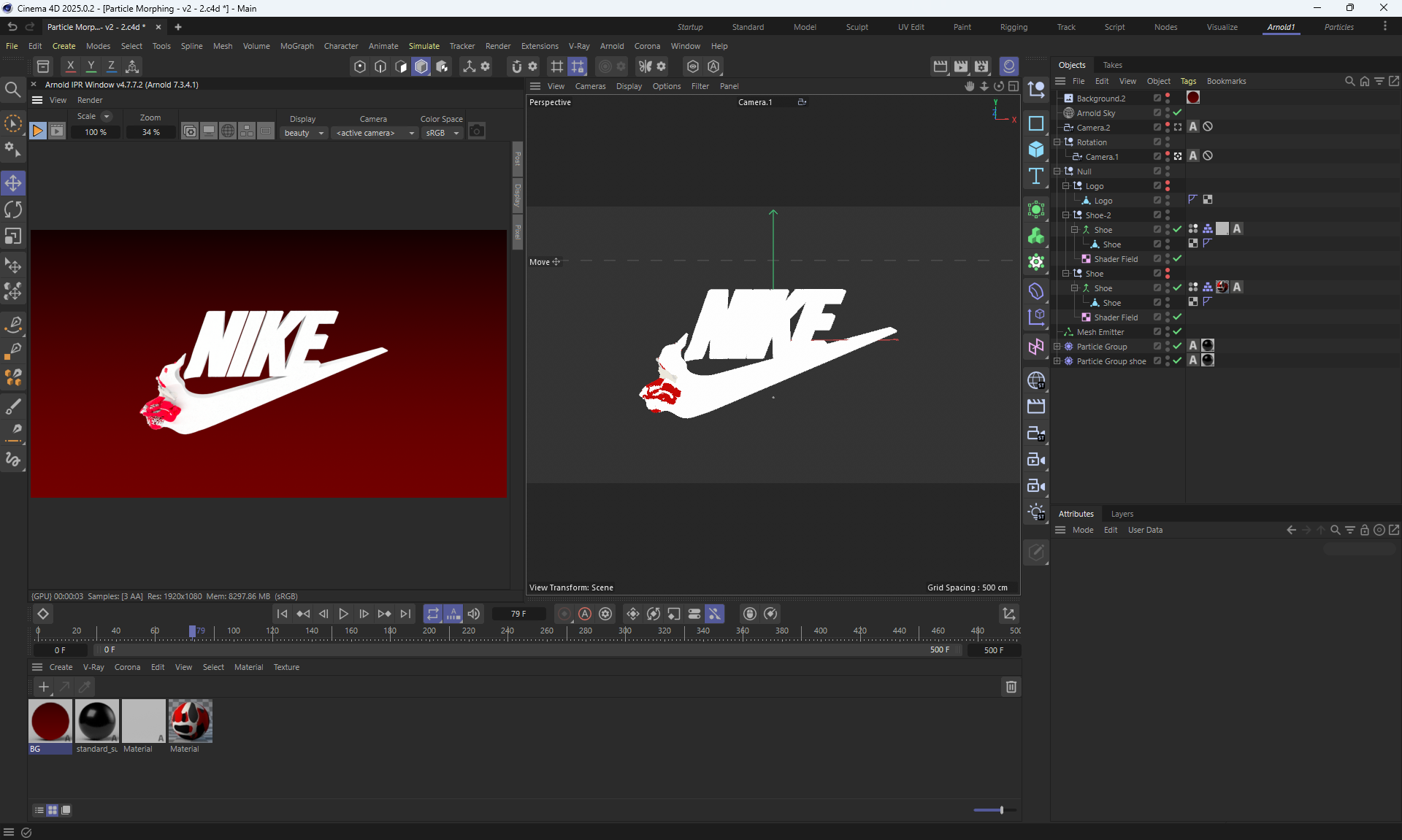This screenshot has height=840, width=1402.
Task: Open the Cameras menu in viewport
Action: pos(590,86)
